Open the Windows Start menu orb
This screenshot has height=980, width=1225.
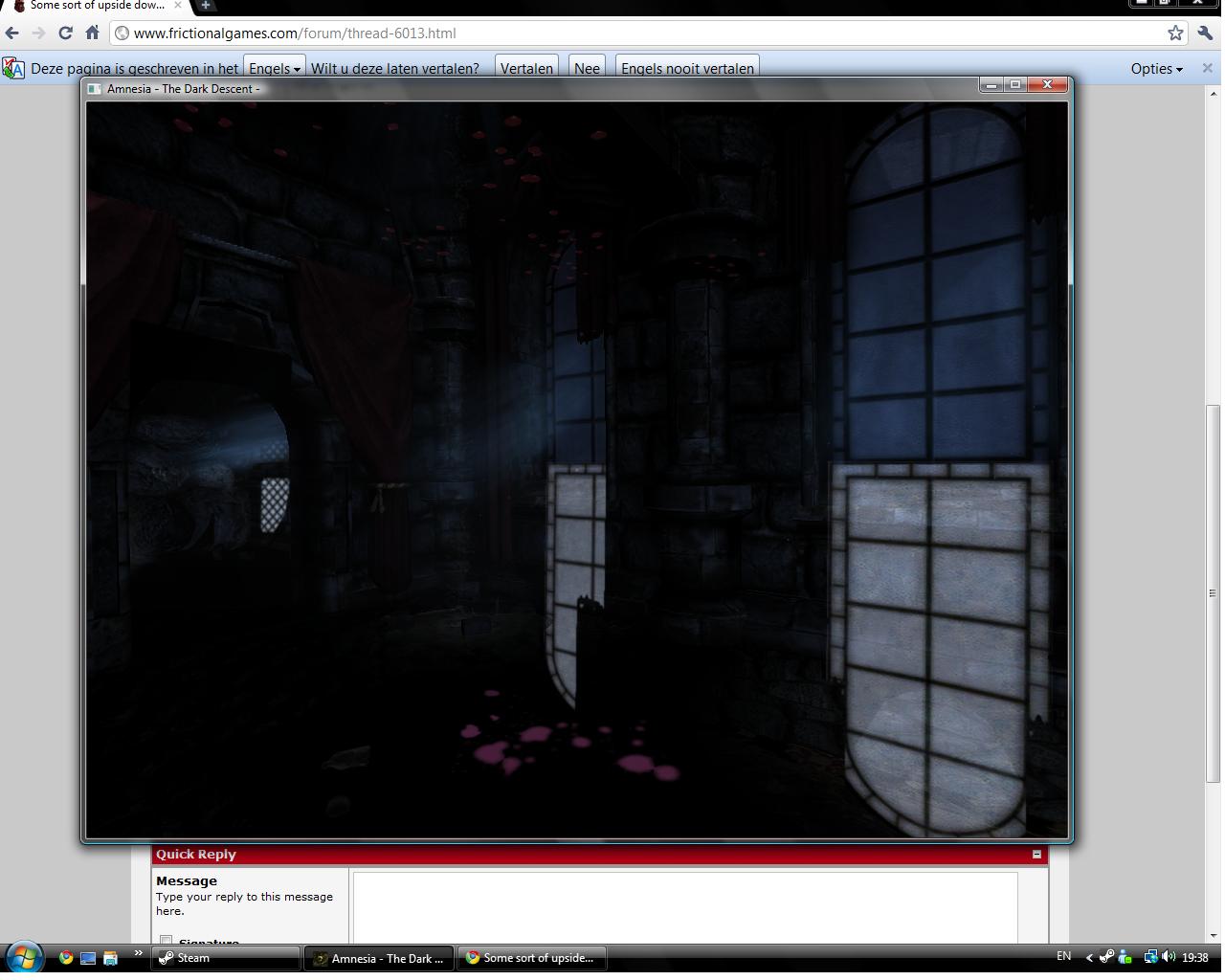[x=23, y=957]
